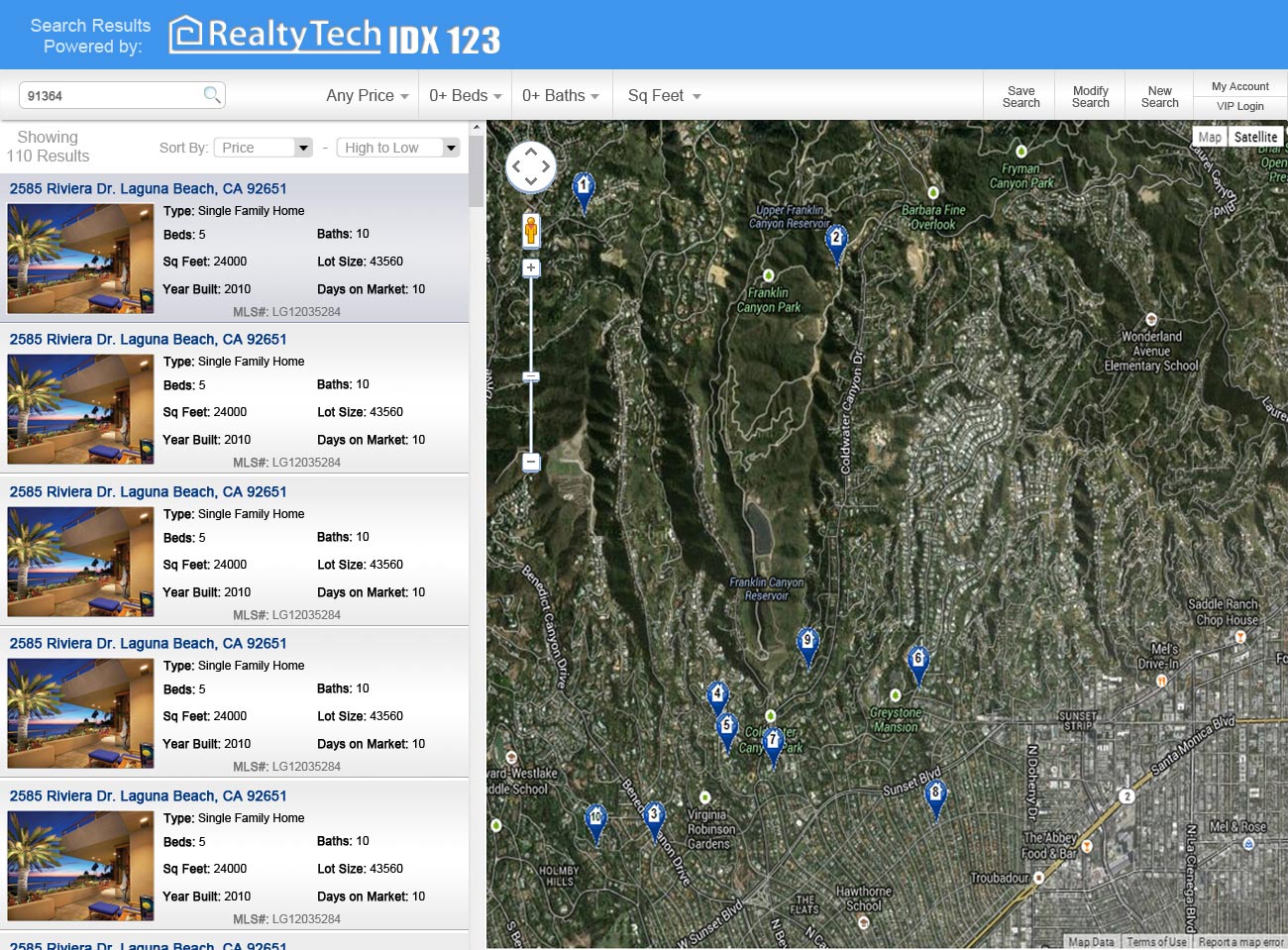Click the Franklin Canyon Reservoir map label
The height and width of the screenshot is (950, 1288).
pyautogui.click(x=767, y=589)
